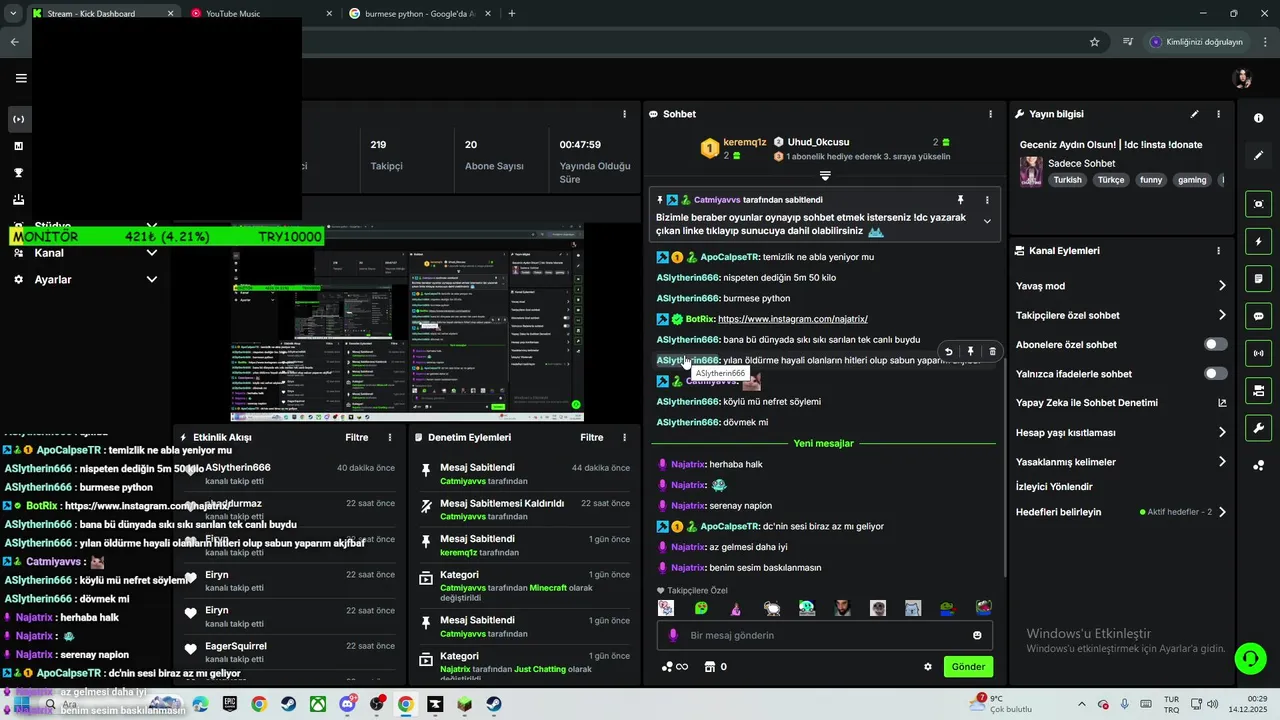Screen dimensions: 1280x720
Task: Expand the pinned message chevron
Action: point(987,221)
